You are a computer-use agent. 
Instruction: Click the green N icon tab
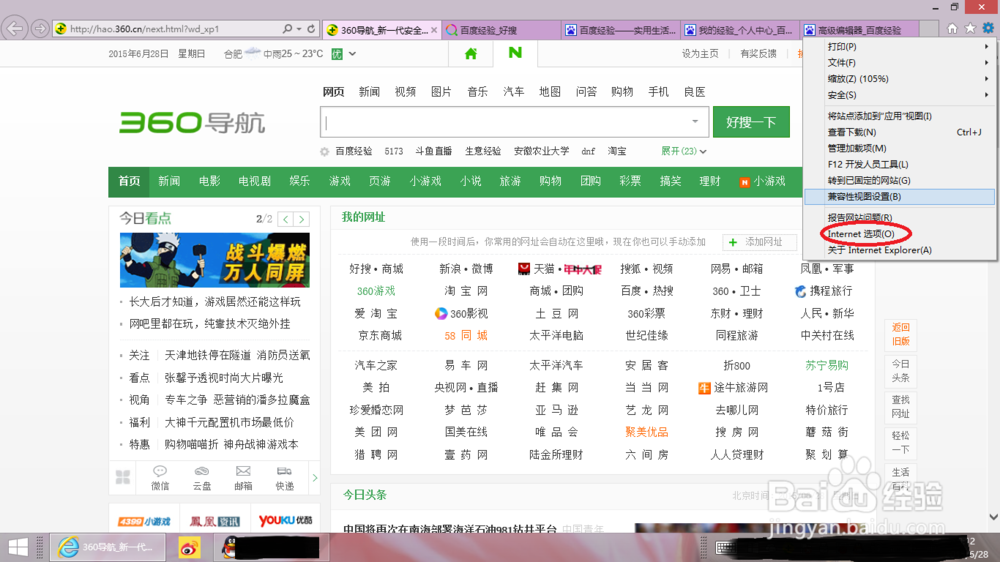point(515,53)
